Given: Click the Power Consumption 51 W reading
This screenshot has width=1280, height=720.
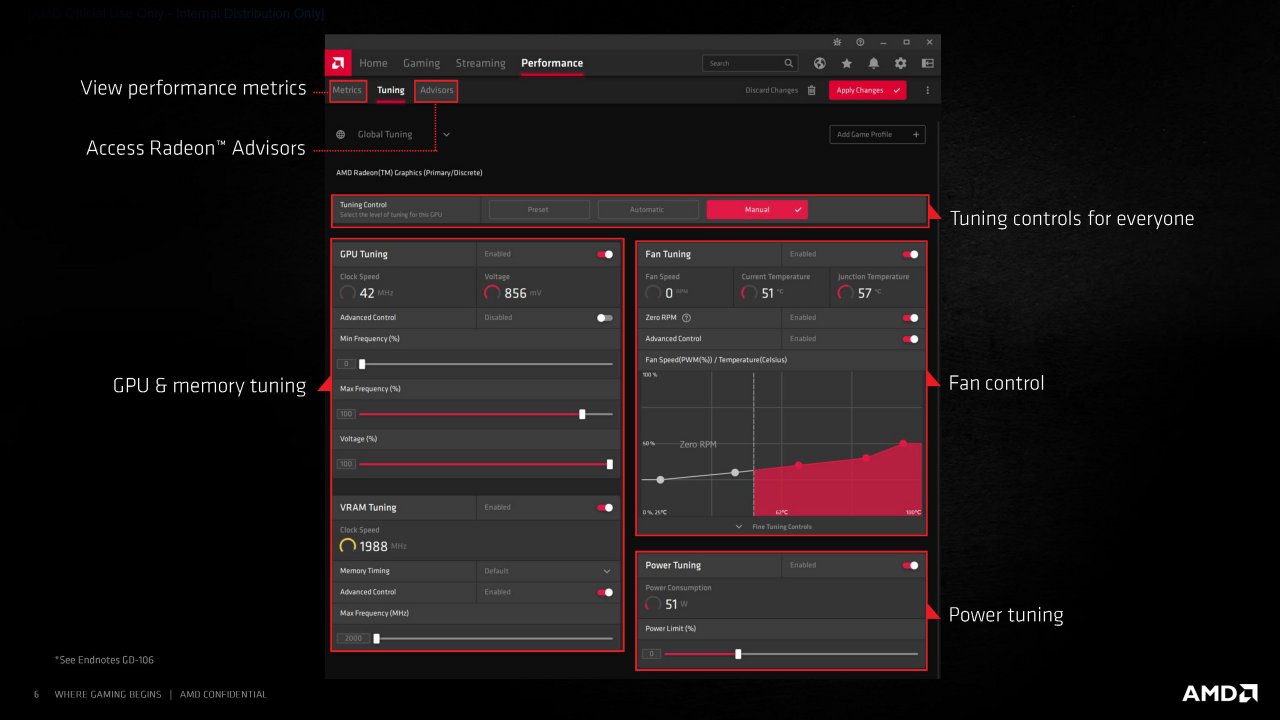Looking at the screenshot, I should click(x=668, y=604).
